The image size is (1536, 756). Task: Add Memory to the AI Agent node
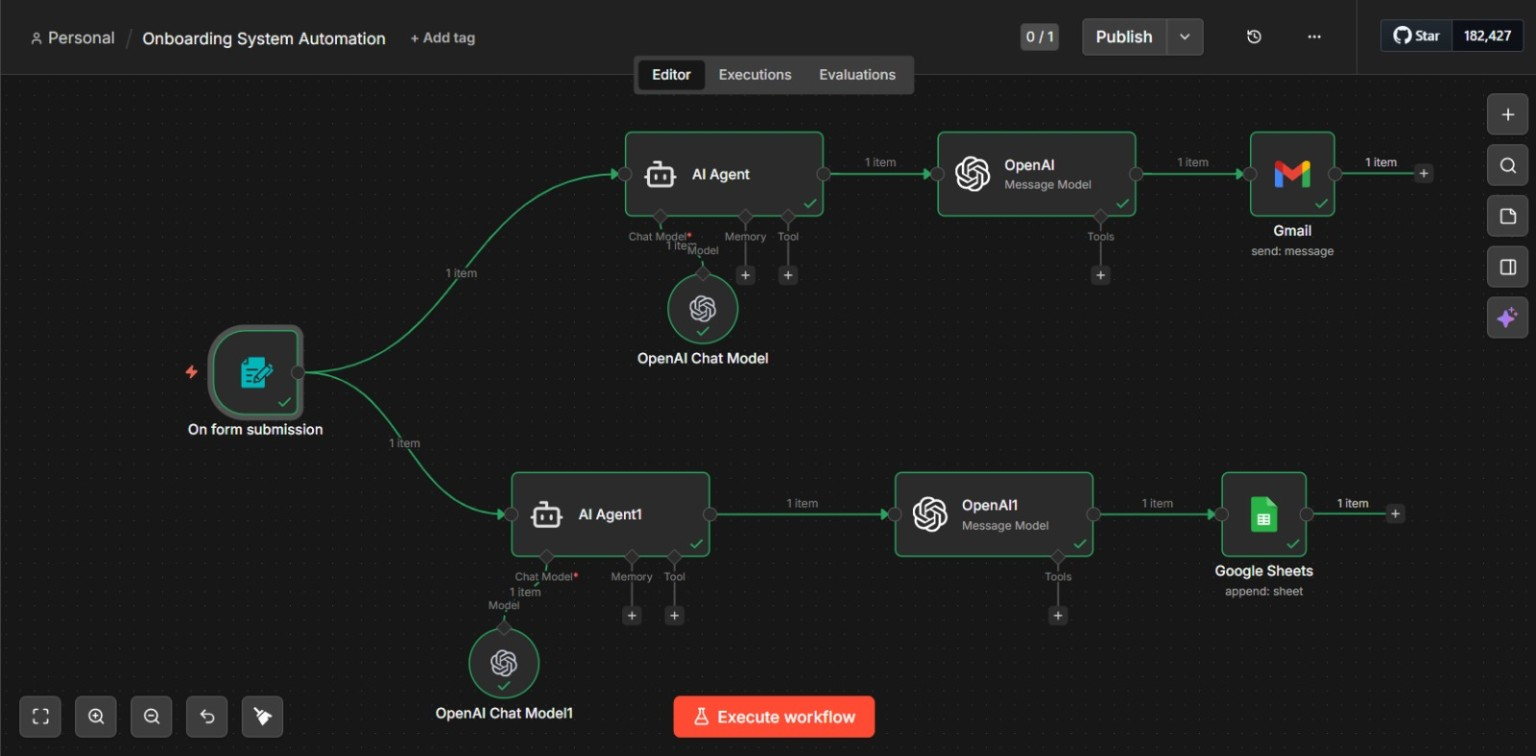[x=745, y=275]
